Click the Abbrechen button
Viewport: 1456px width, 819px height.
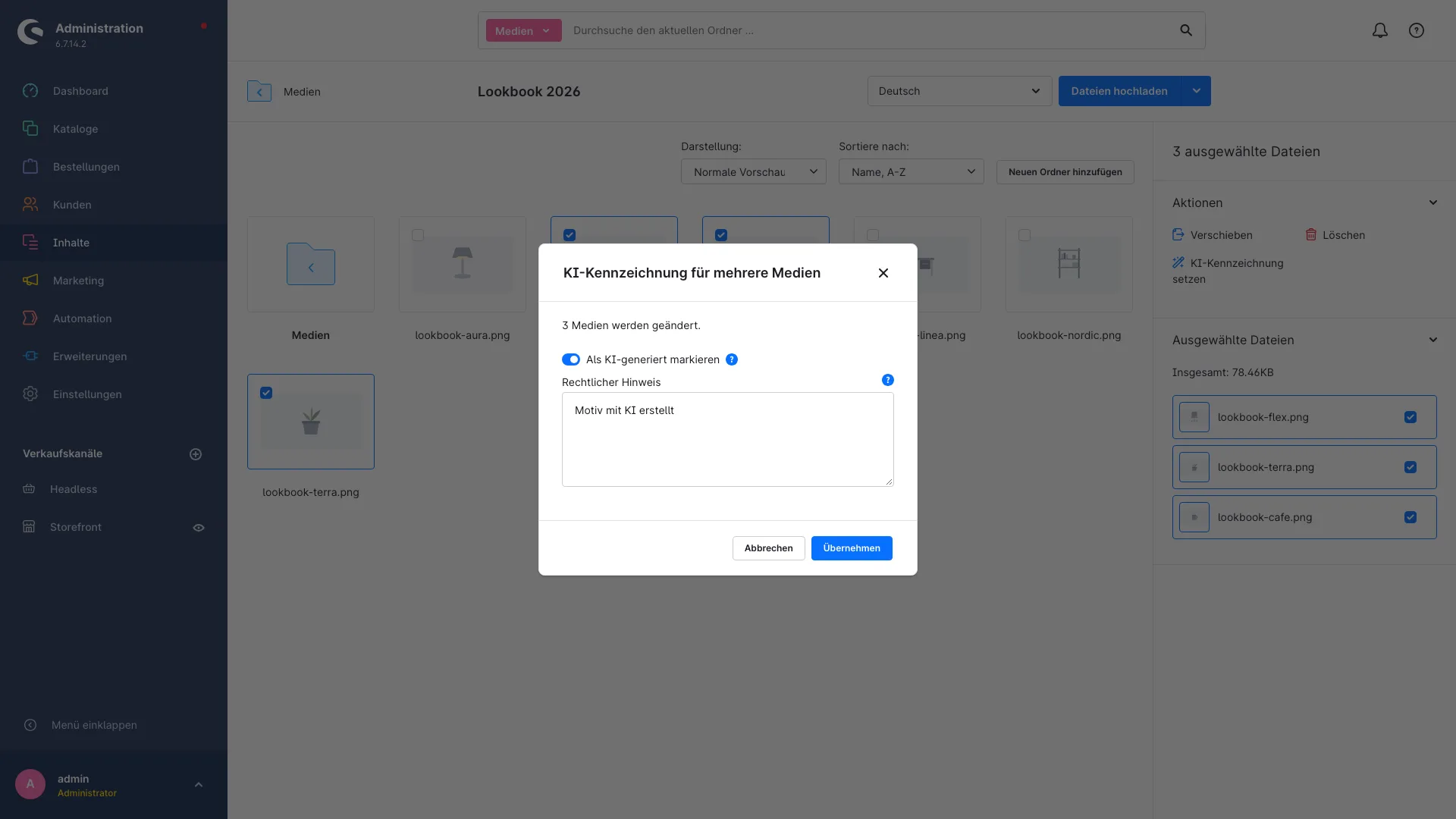click(768, 548)
